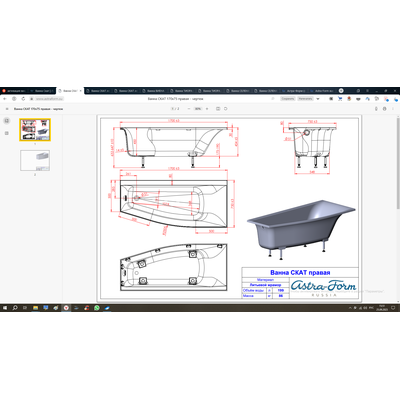Show thumbnails view in the PDF sidebar

pos(7,121)
